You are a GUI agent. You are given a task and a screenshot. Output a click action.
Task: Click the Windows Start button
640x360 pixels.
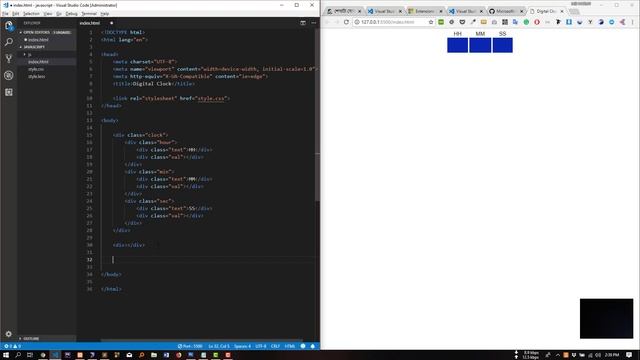(6, 355)
